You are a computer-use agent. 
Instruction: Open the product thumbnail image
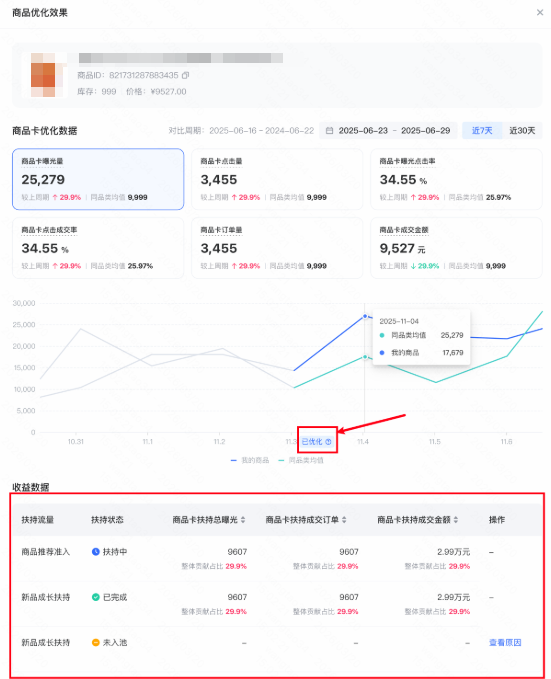pyautogui.click(x=45, y=75)
